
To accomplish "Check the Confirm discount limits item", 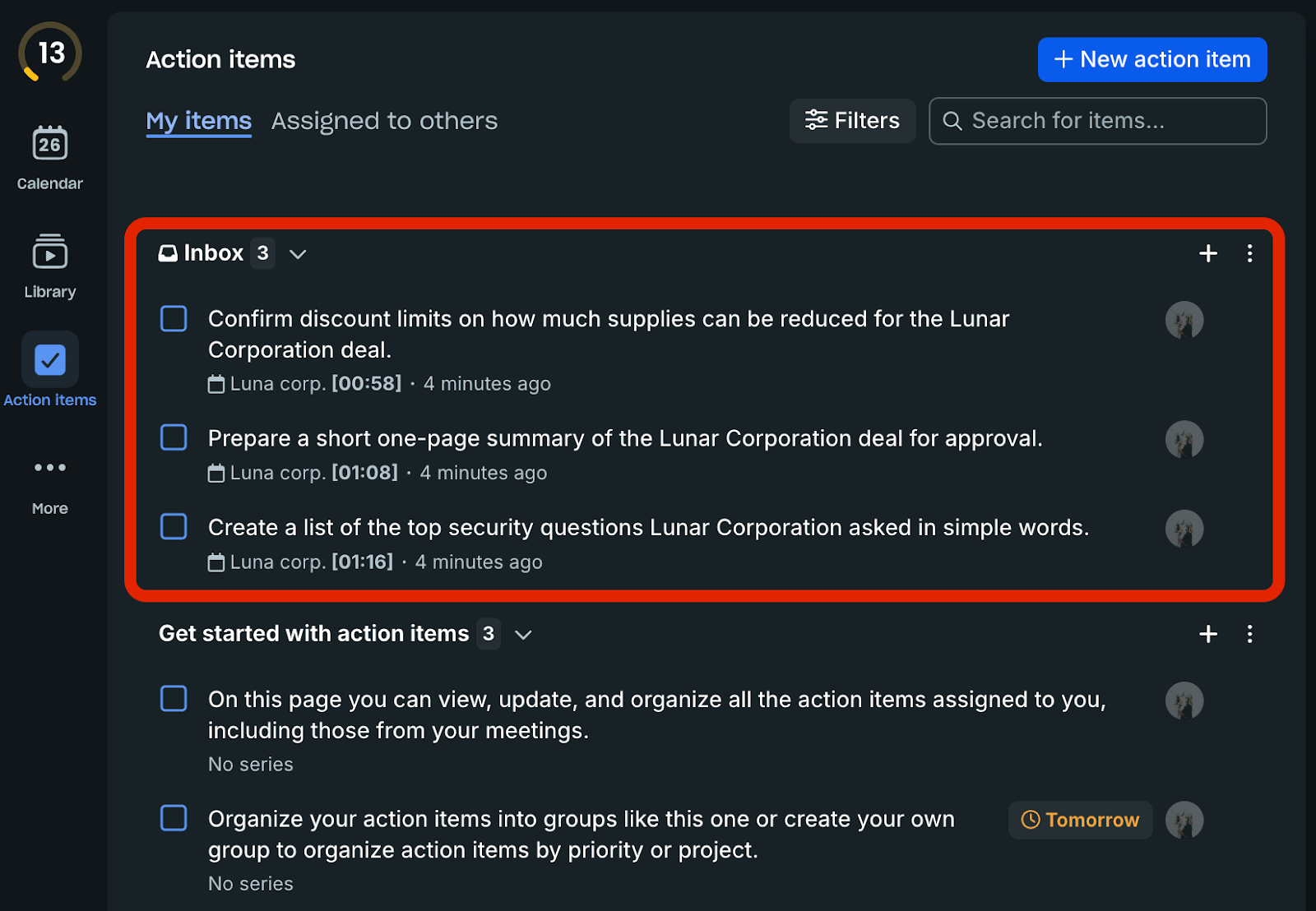I will [174, 319].
